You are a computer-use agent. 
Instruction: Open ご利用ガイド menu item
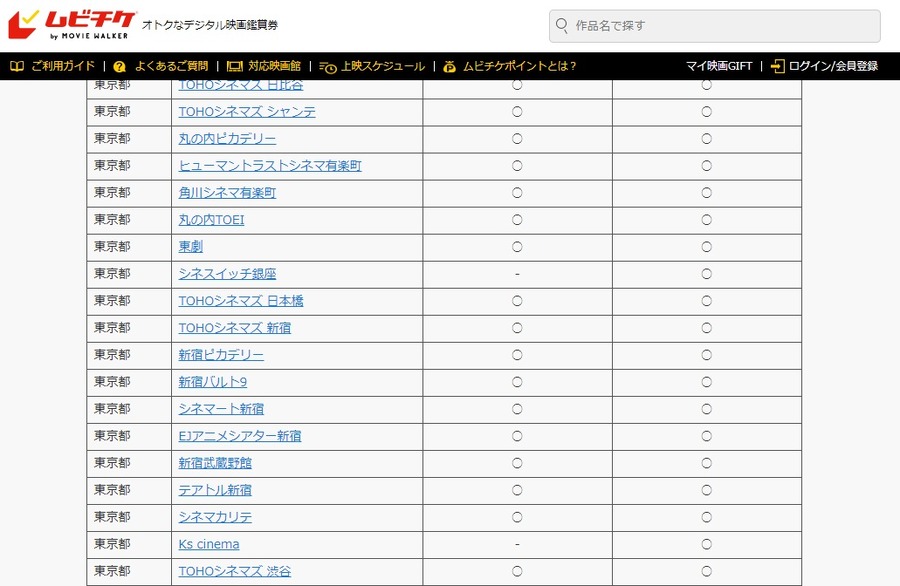63,66
